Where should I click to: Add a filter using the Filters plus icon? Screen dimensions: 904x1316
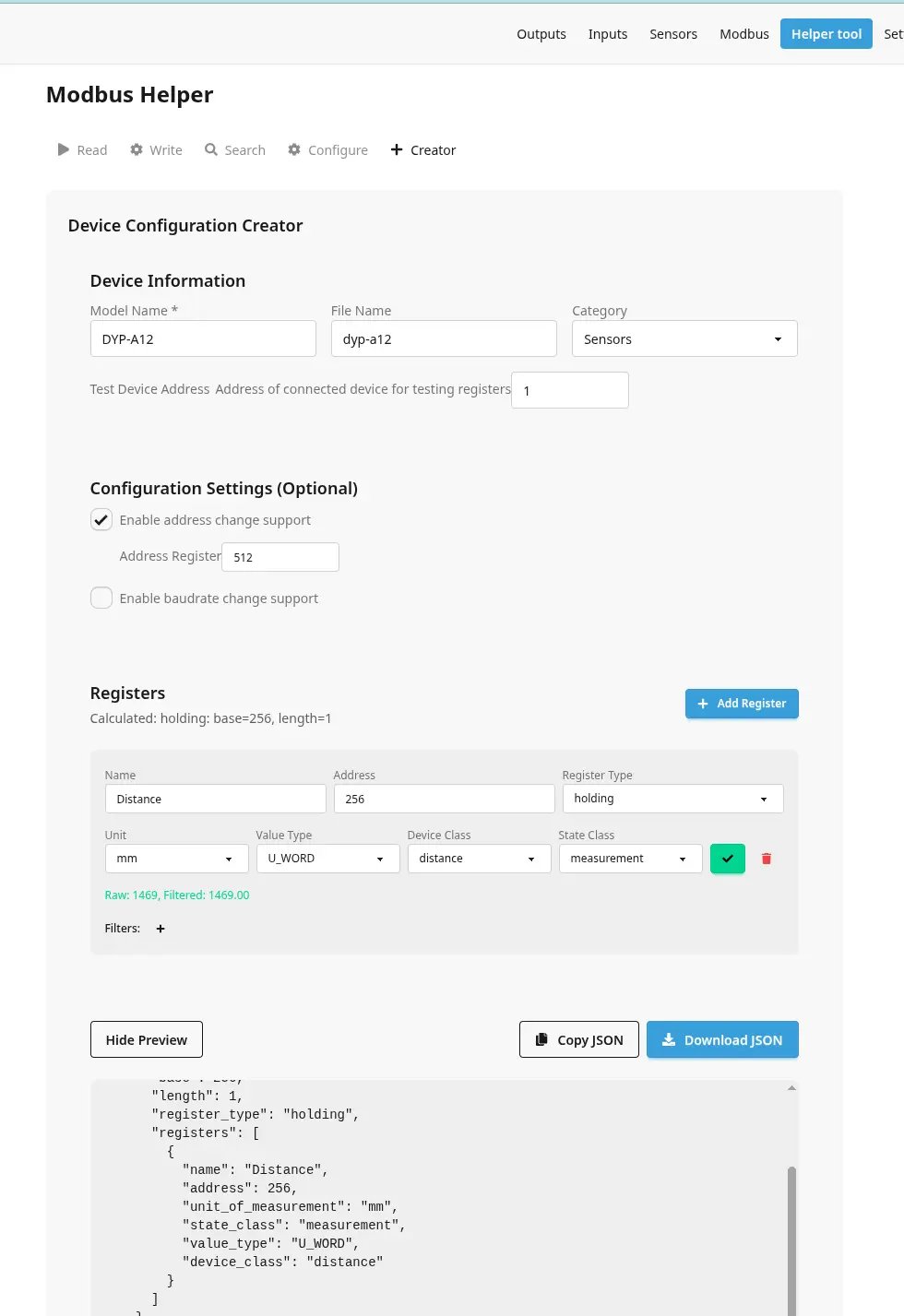click(160, 929)
